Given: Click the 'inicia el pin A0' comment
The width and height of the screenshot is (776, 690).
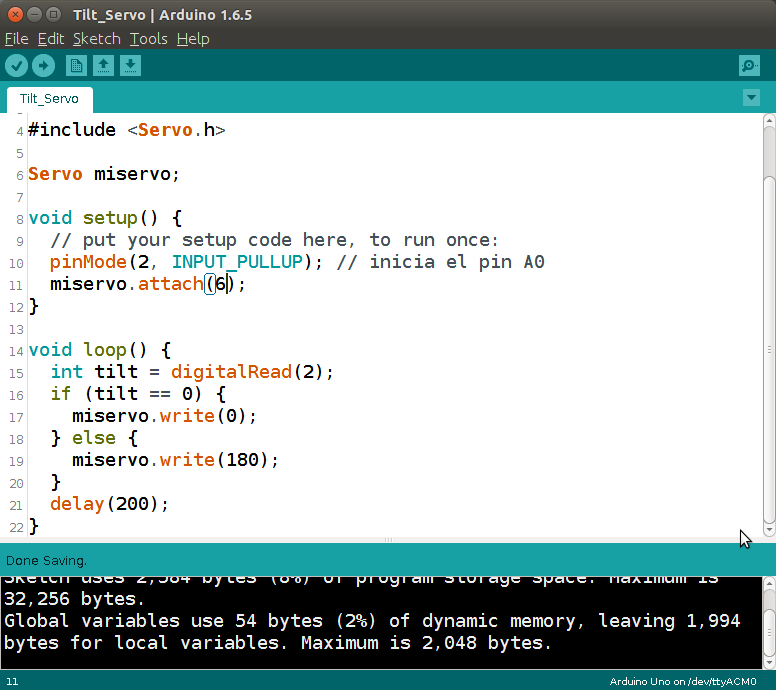Looking at the screenshot, I should pos(440,262).
